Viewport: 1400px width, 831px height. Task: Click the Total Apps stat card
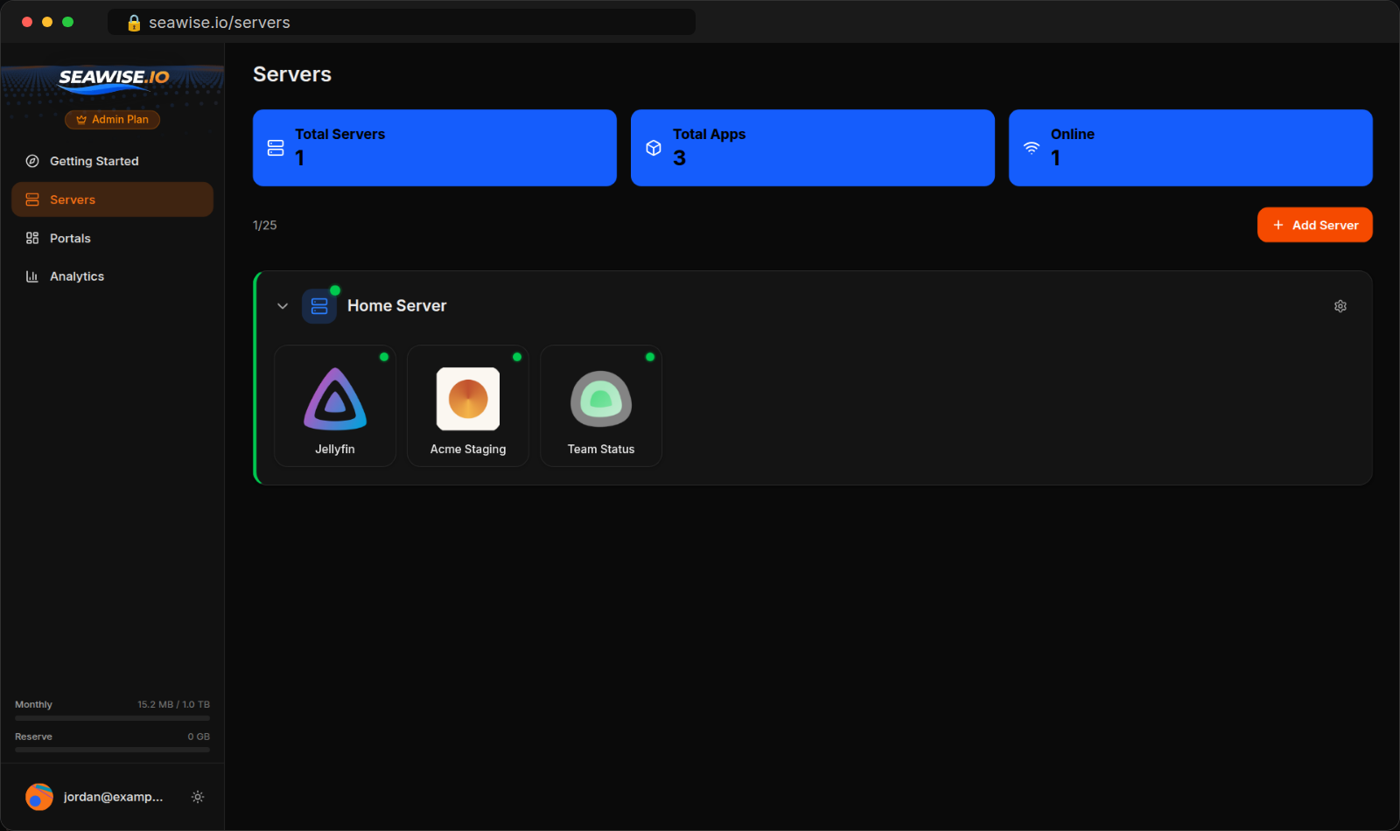point(813,148)
